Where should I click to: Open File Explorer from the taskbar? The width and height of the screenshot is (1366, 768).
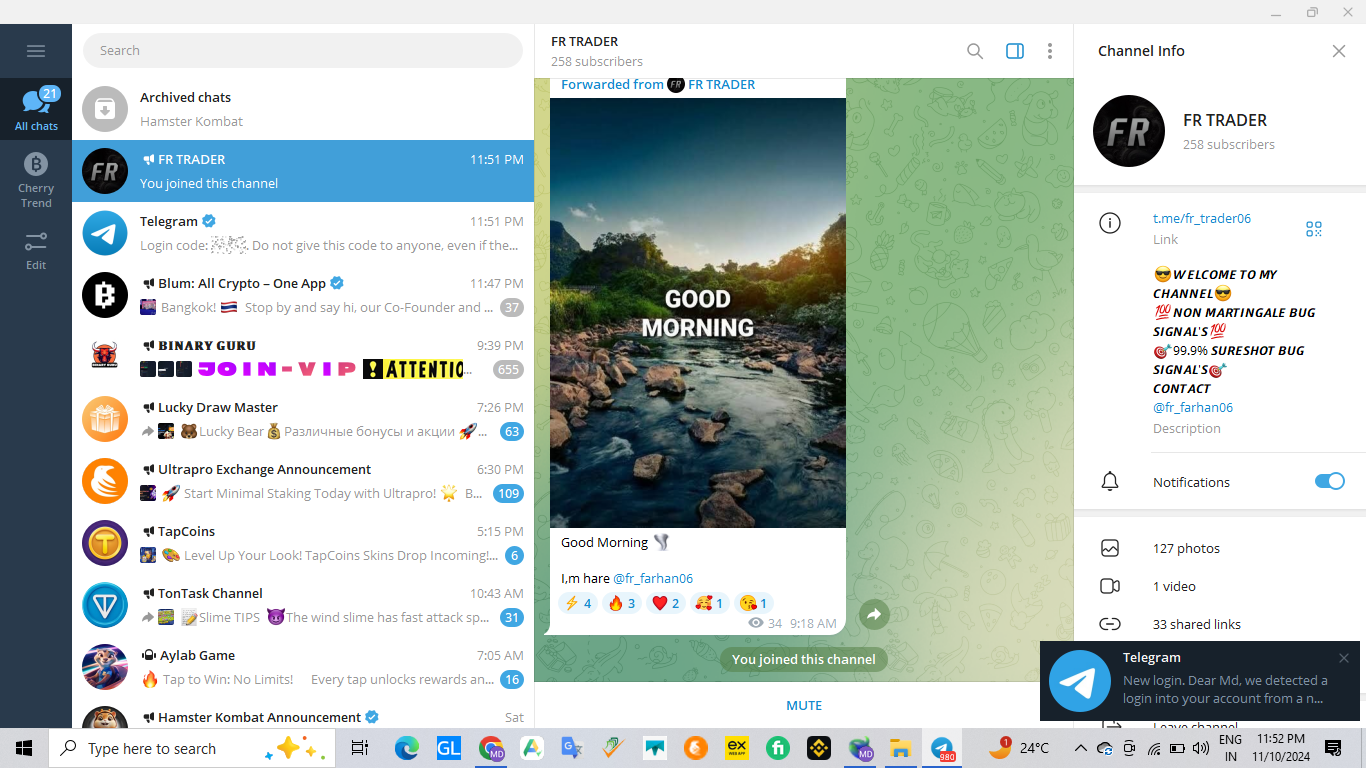point(900,748)
